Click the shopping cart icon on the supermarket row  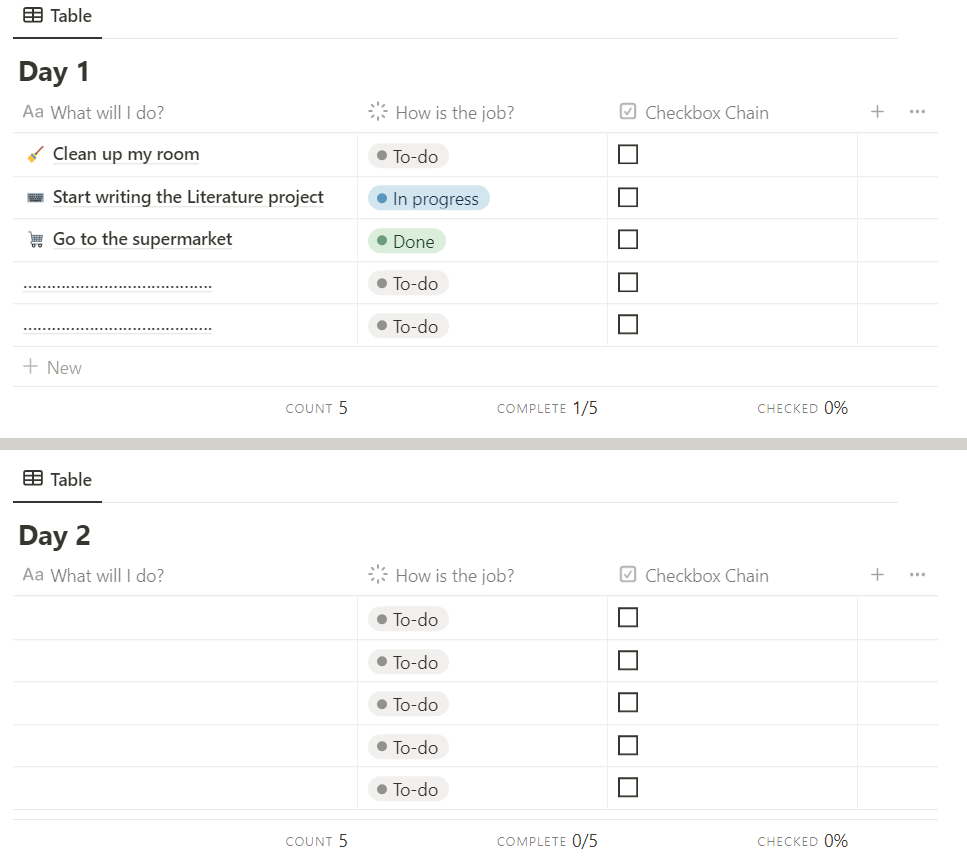point(35,240)
